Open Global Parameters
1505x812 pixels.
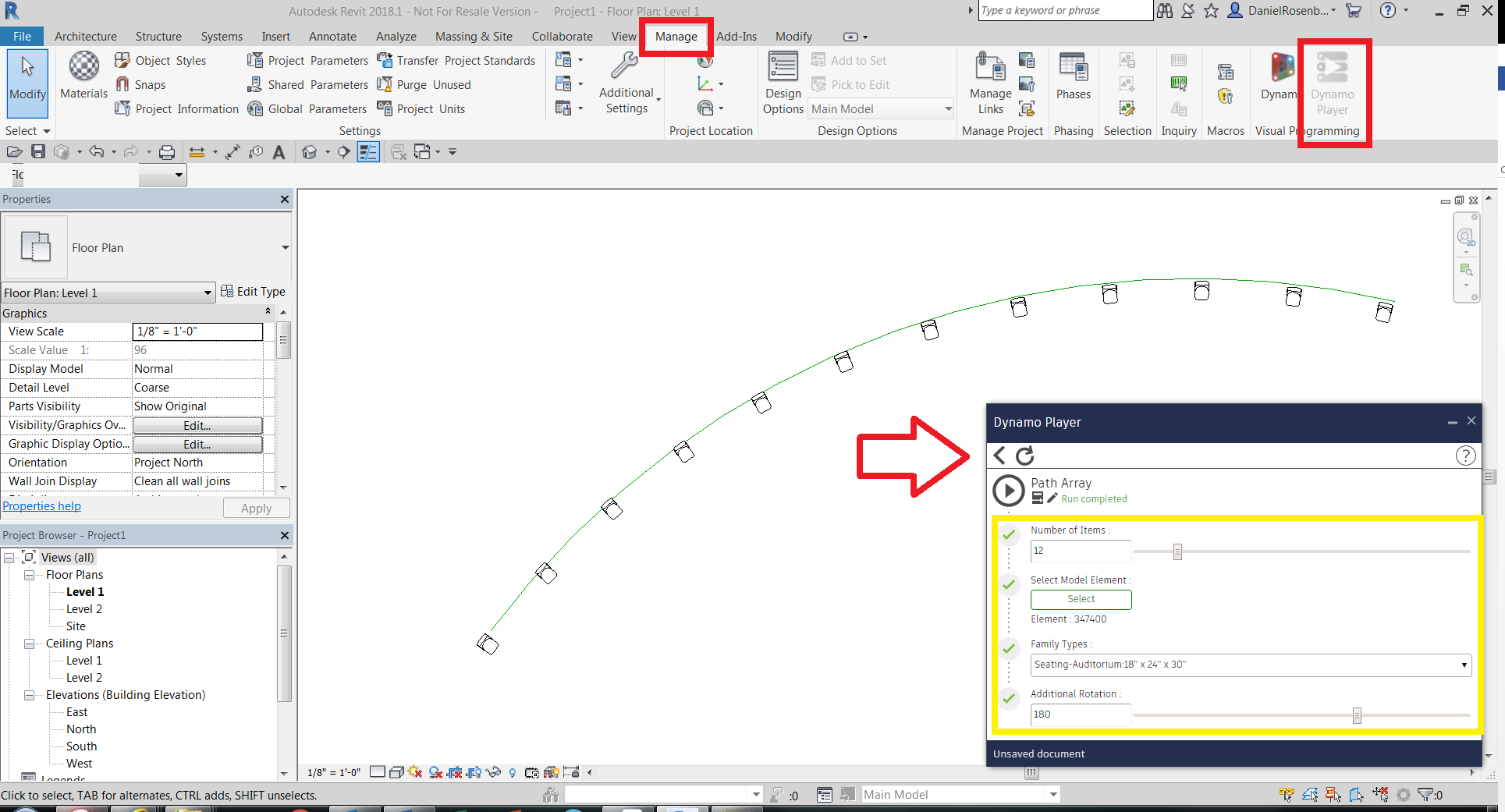307,108
